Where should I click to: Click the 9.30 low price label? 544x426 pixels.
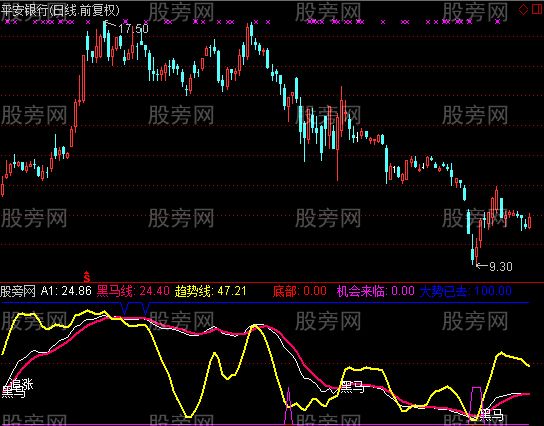coord(501,266)
